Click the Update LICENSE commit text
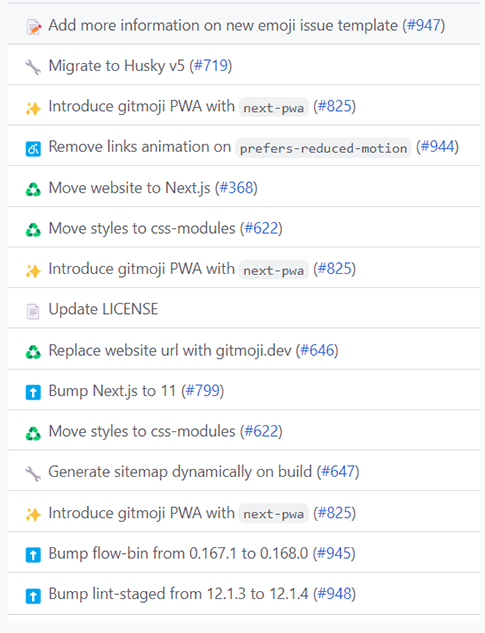The width and height of the screenshot is (485, 633). [103, 310]
